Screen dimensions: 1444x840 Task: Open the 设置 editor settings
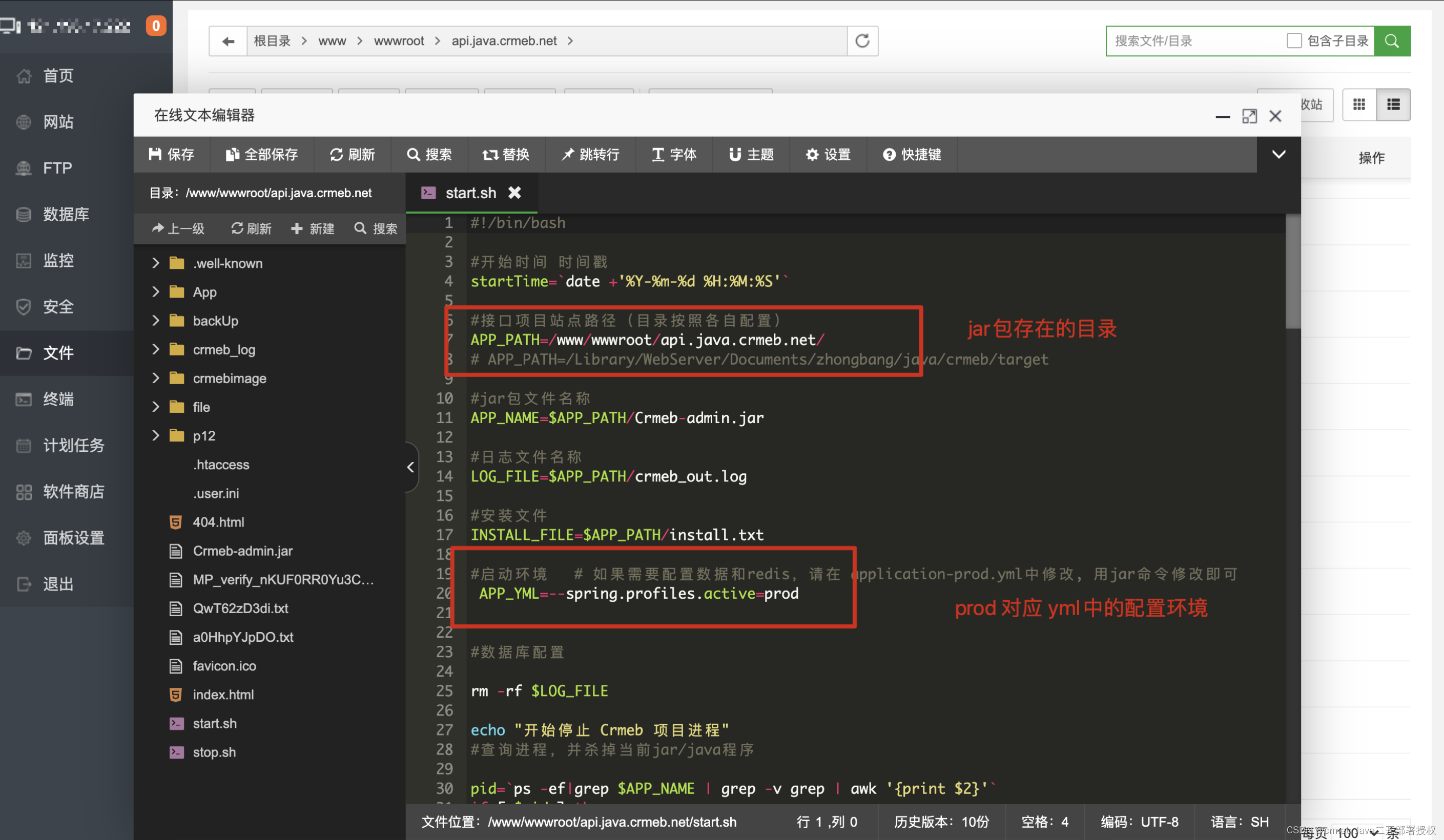pos(828,154)
